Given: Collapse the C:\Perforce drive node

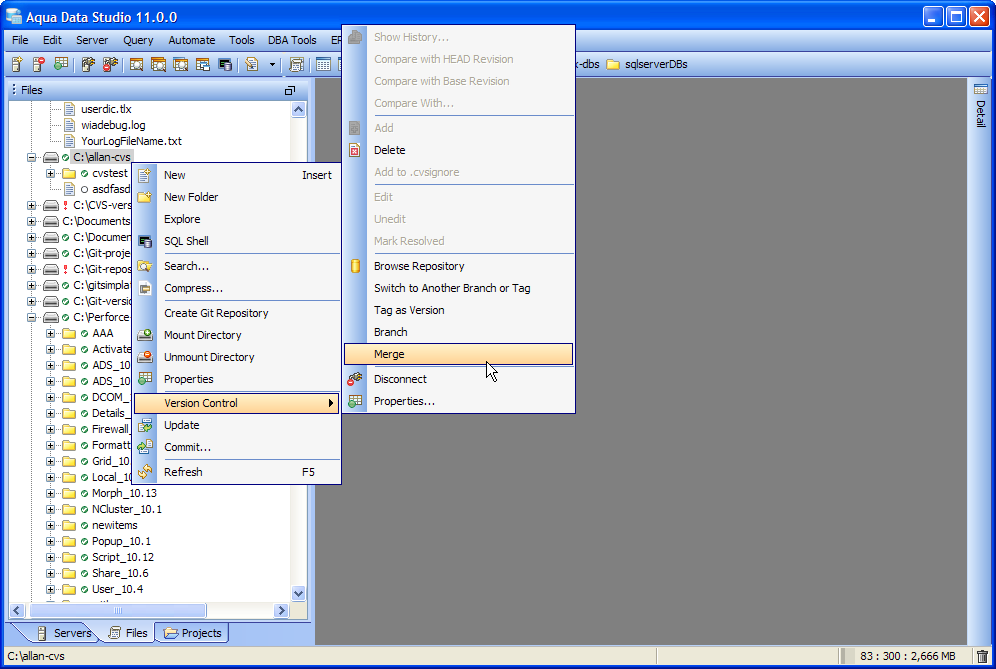Looking at the screenshot, I should 31,318.
